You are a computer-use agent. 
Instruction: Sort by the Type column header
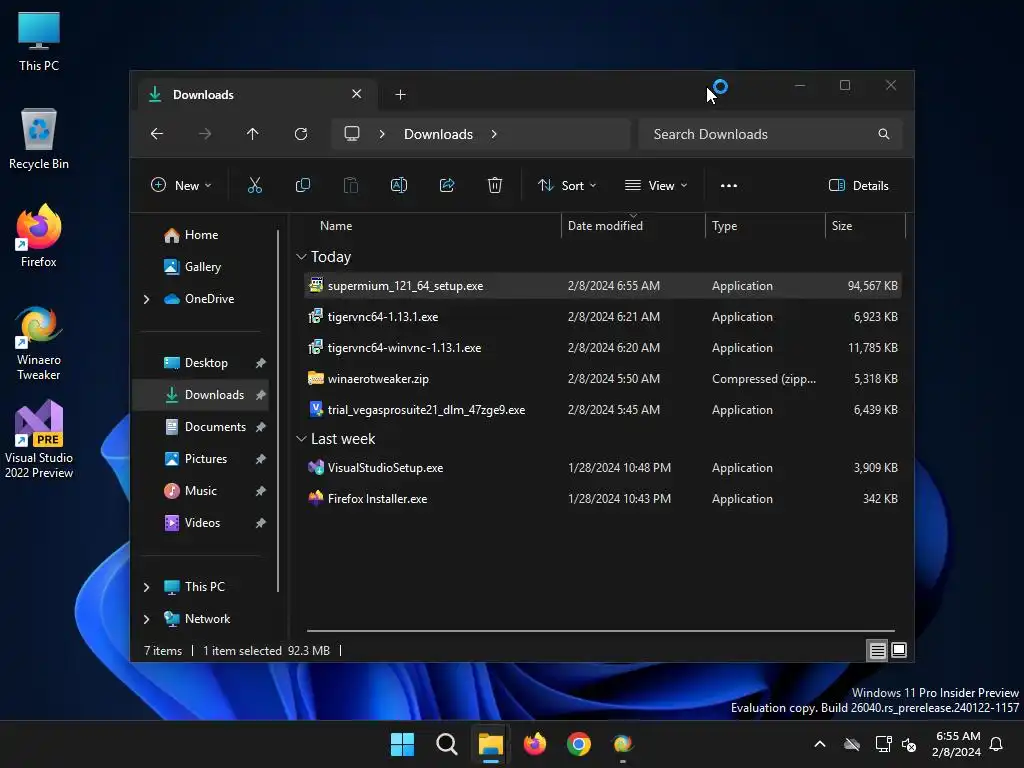click(765, 226)
